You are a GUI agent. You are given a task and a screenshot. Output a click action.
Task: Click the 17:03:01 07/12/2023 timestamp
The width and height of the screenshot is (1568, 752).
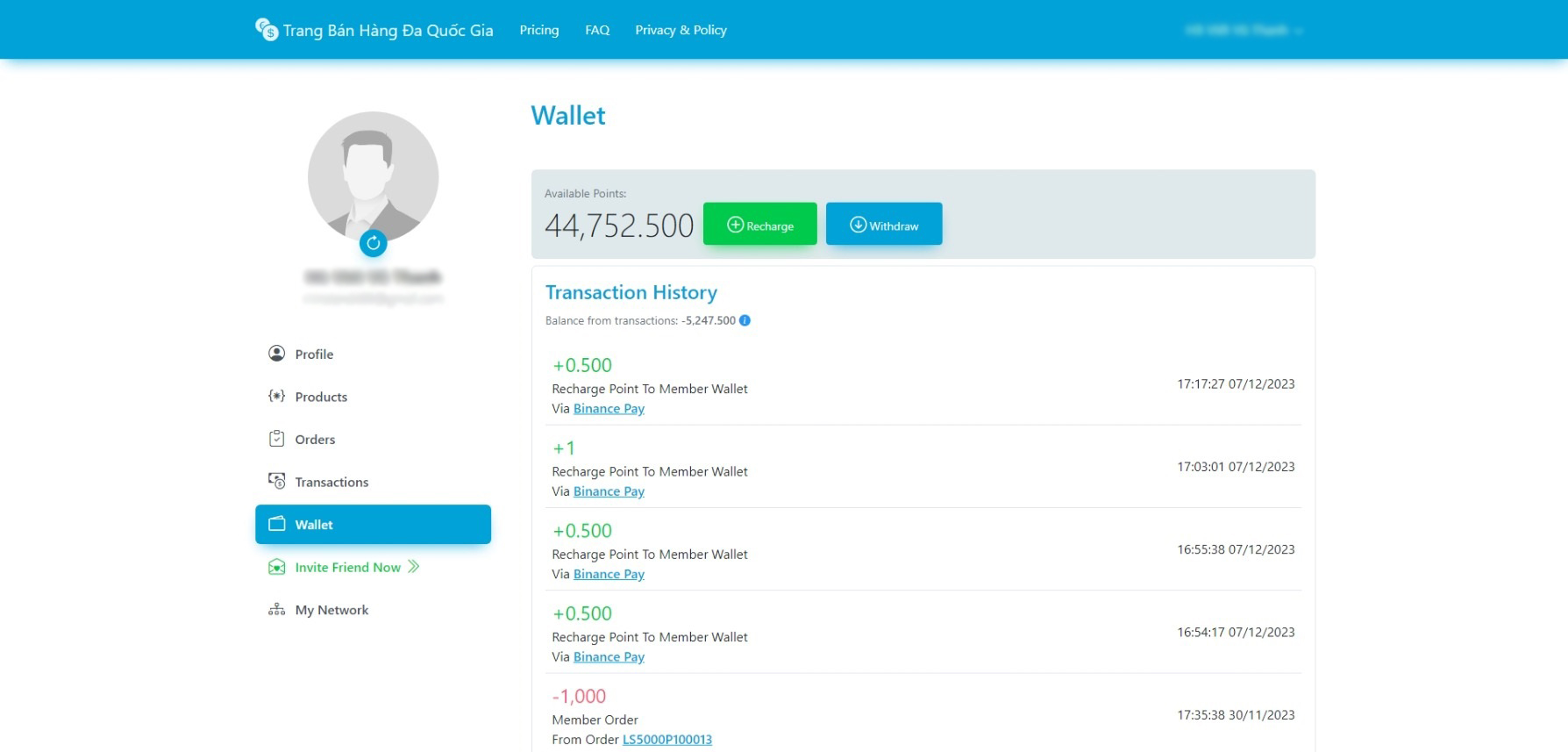[x=1236, y=467]
